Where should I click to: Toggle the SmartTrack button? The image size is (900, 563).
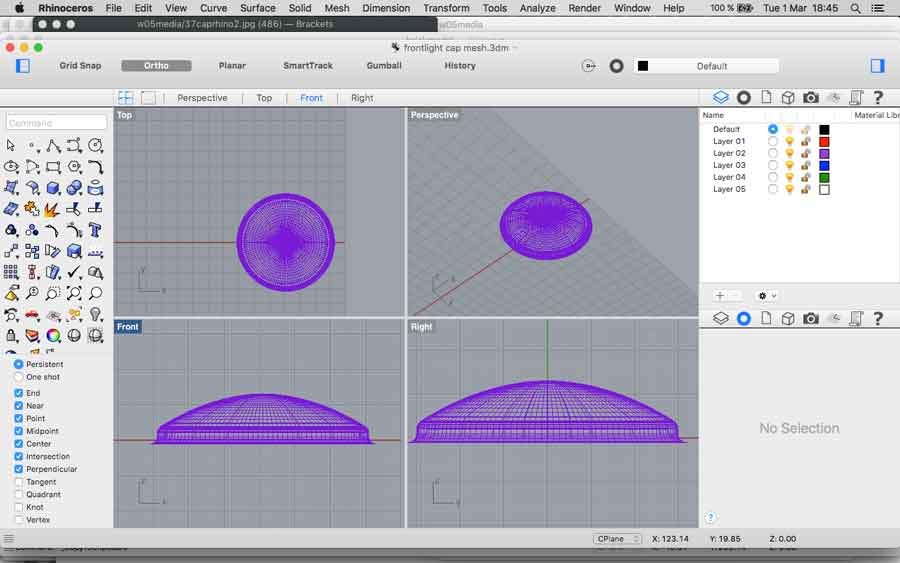(308, 66)
